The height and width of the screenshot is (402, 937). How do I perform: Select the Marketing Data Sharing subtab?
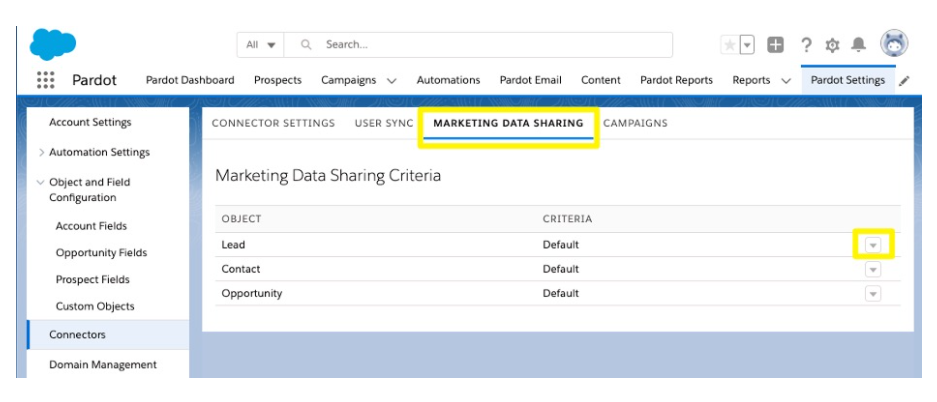point(509,123)
